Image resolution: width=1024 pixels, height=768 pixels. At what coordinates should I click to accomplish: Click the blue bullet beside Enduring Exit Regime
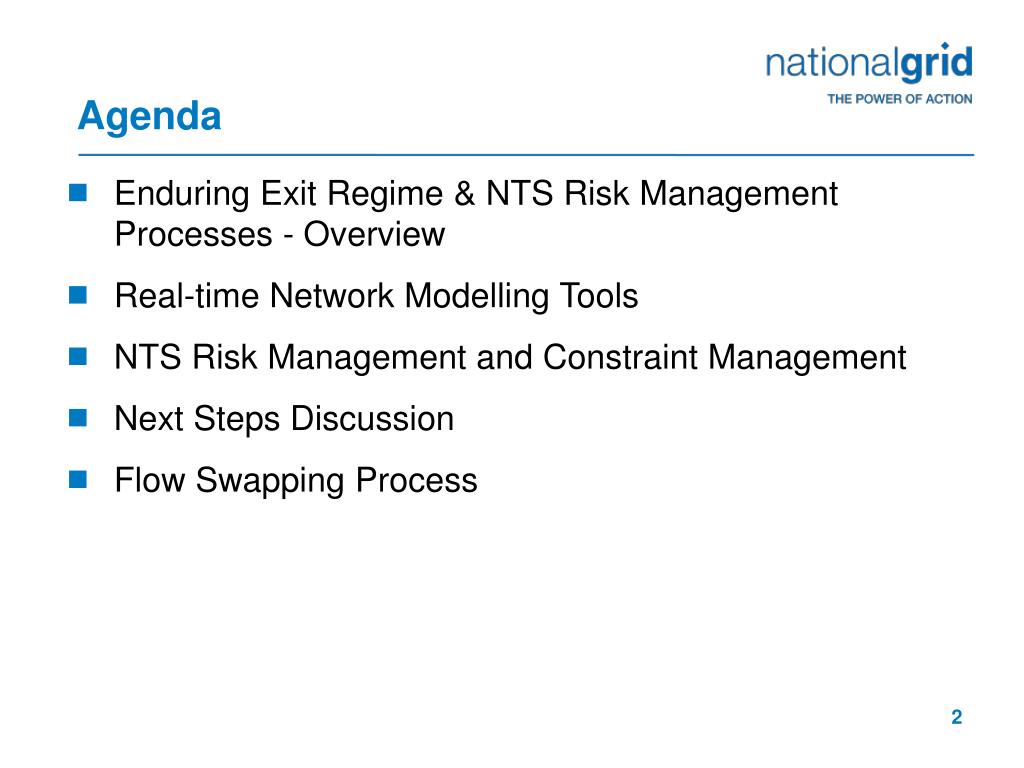78,193
